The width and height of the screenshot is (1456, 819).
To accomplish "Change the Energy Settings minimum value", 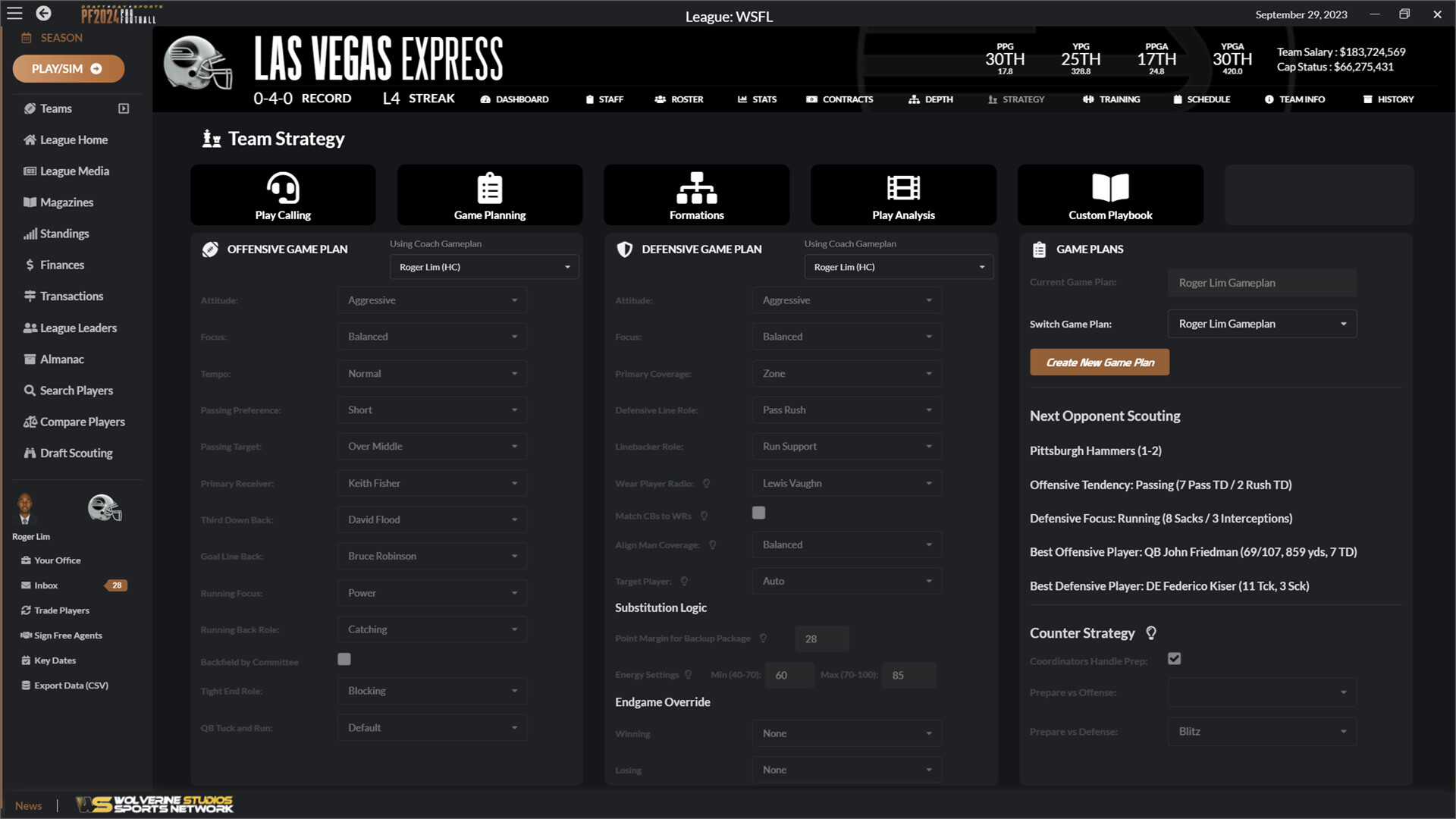I will (x=789, y=675).
